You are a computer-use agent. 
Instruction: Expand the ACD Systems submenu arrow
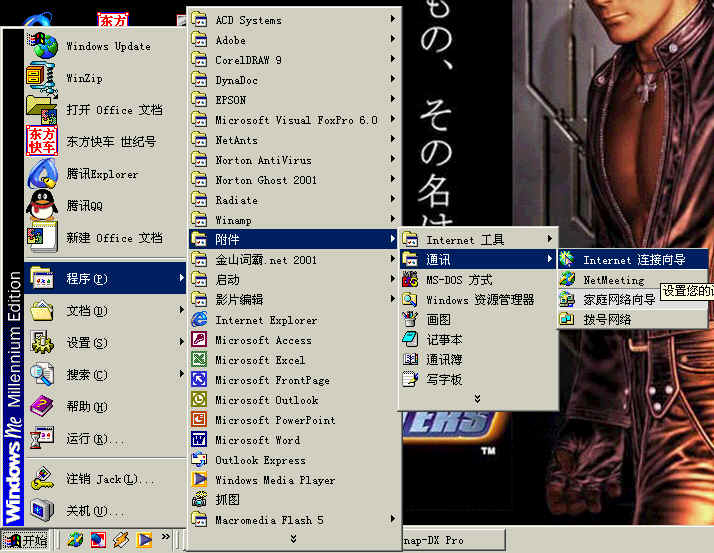tap(392, 19)
